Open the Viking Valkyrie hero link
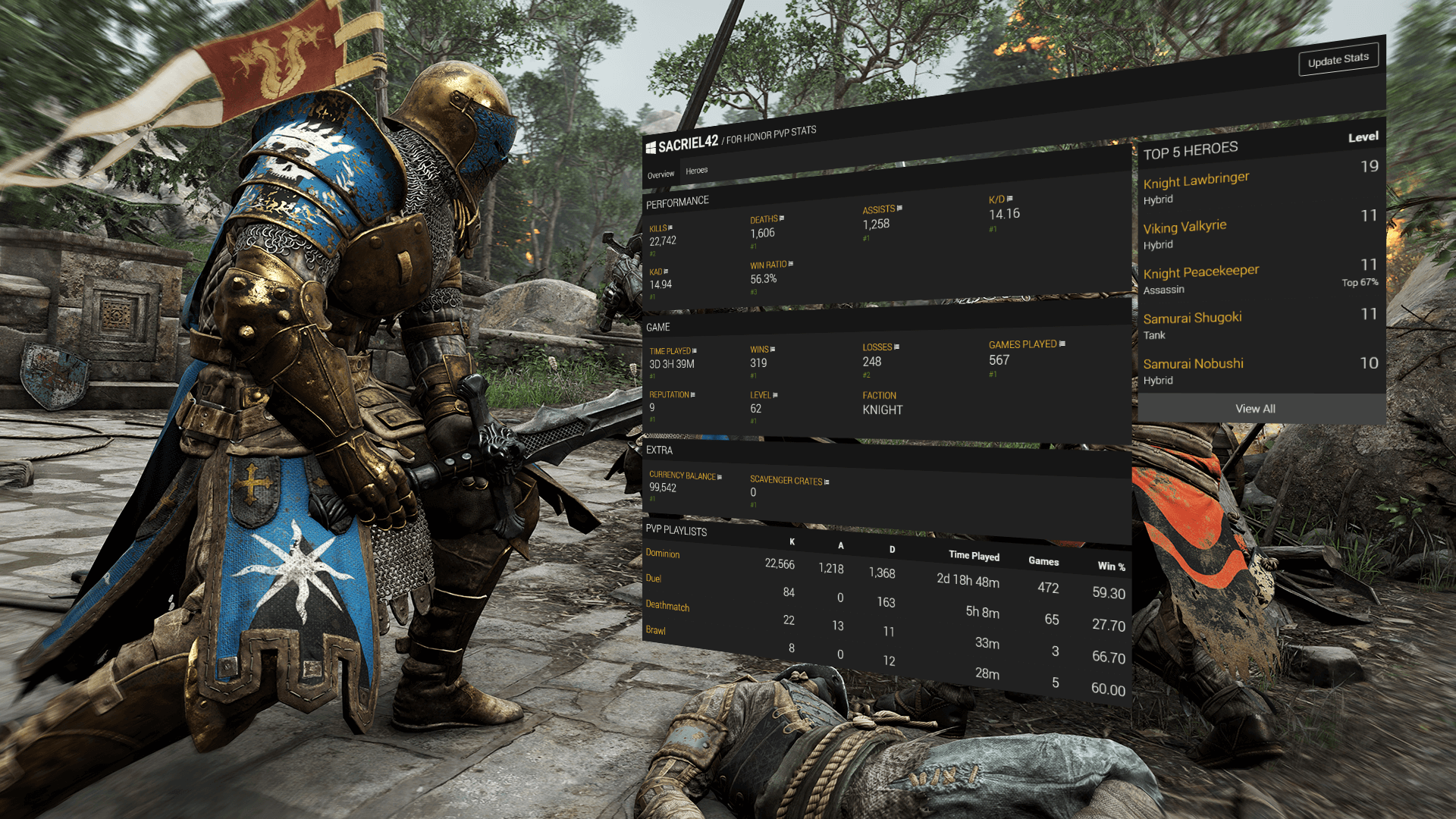Viewport: 1456px width, 819px height. [x=1185, y=226]
